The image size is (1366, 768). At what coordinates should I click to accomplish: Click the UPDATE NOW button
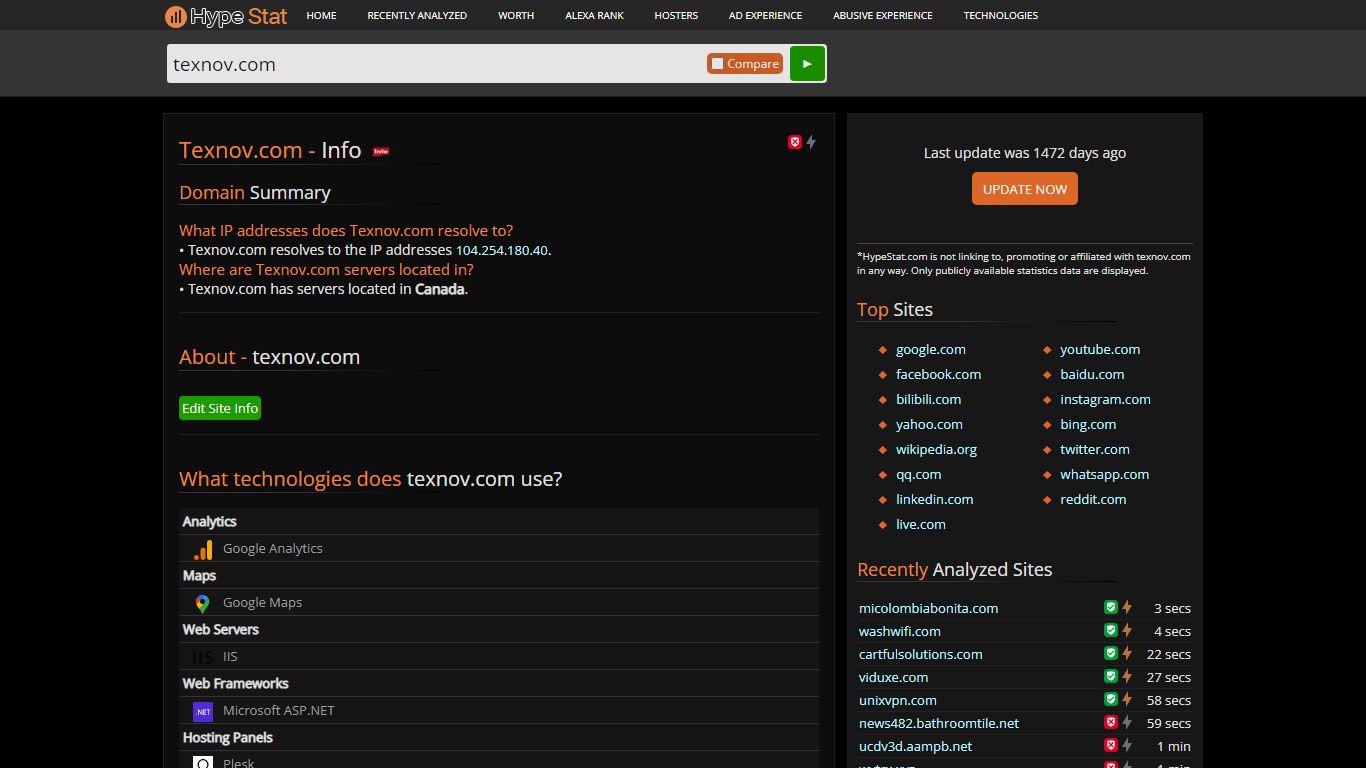point(1025,189)
